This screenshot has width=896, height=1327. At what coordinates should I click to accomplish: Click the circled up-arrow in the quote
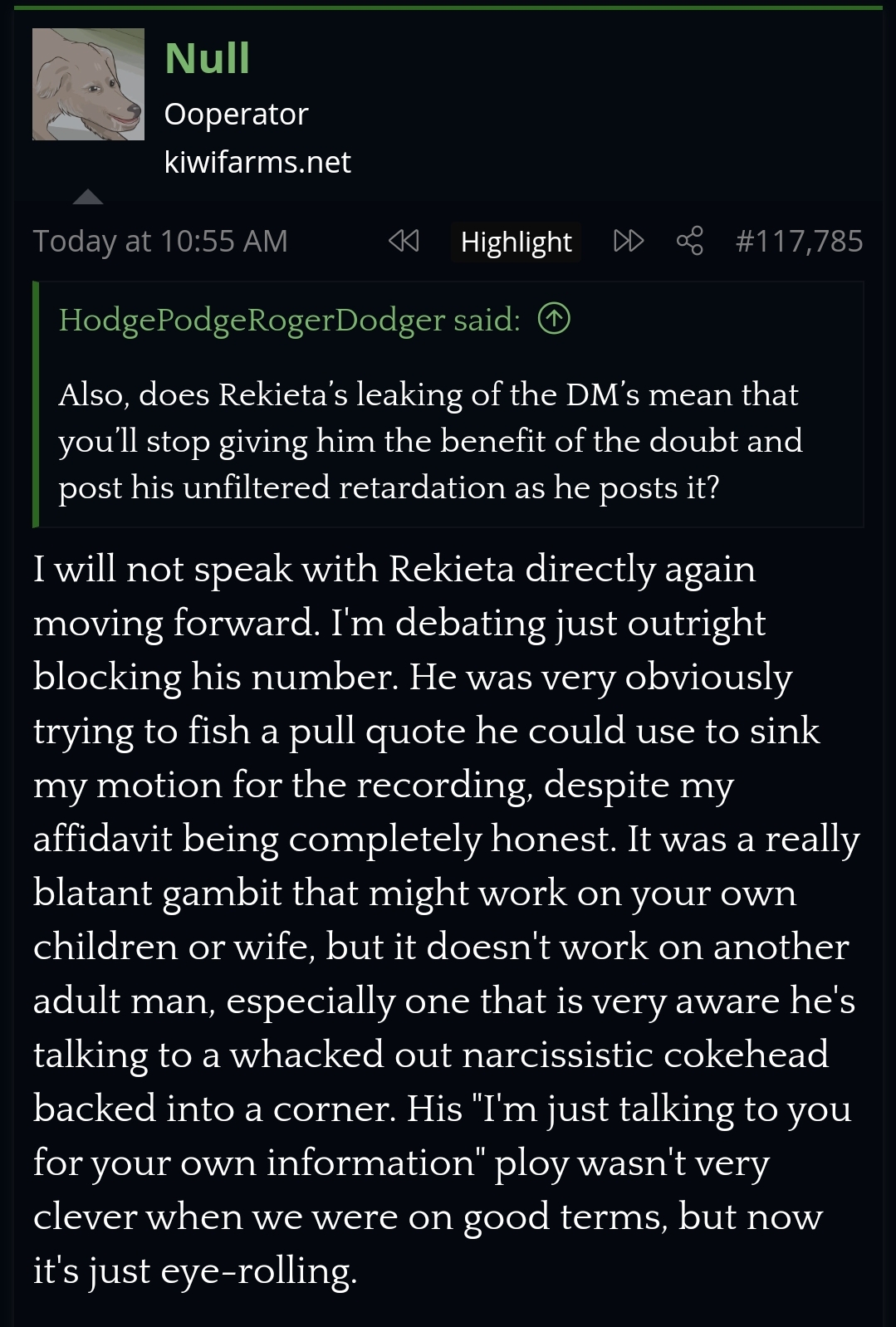click(554, 319)
